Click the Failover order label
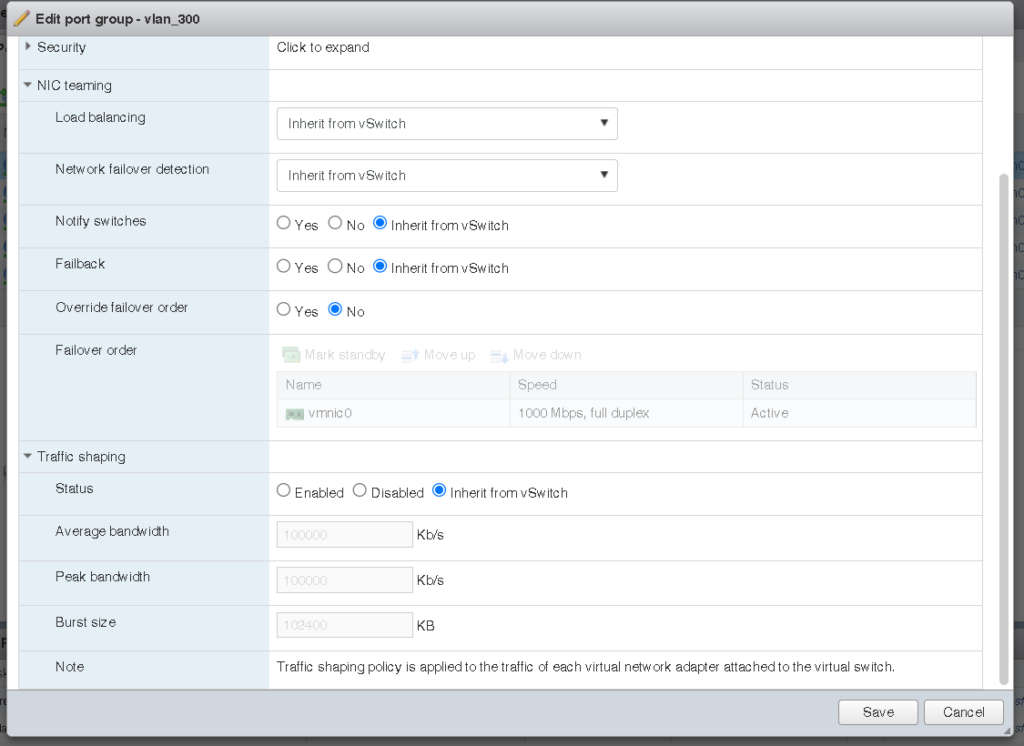1024x746 pixels. click(96, 350)
